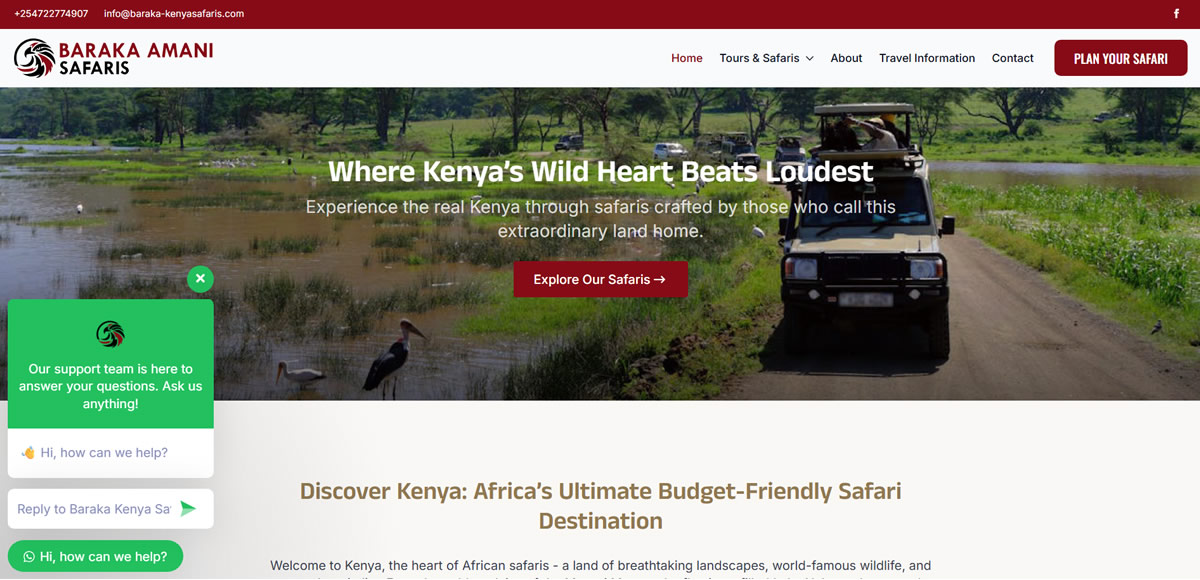The image size is (1200, 580).
Task: Click Explore Our Safaris button
Action: pyautogui.click(x=600, y=279)
